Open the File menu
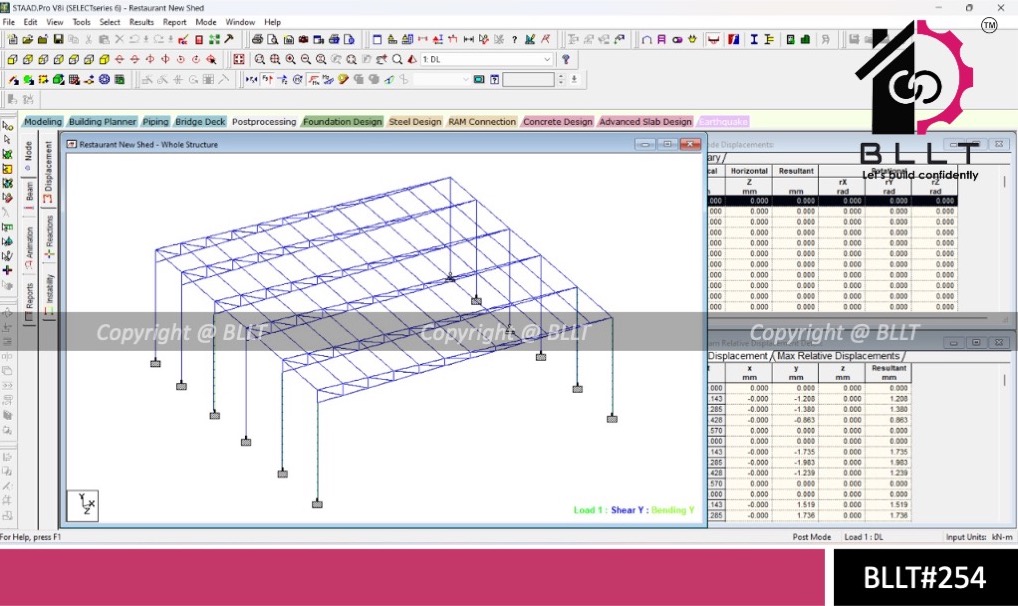Viewport: 1018px width, 606px height. coord(8,22)
